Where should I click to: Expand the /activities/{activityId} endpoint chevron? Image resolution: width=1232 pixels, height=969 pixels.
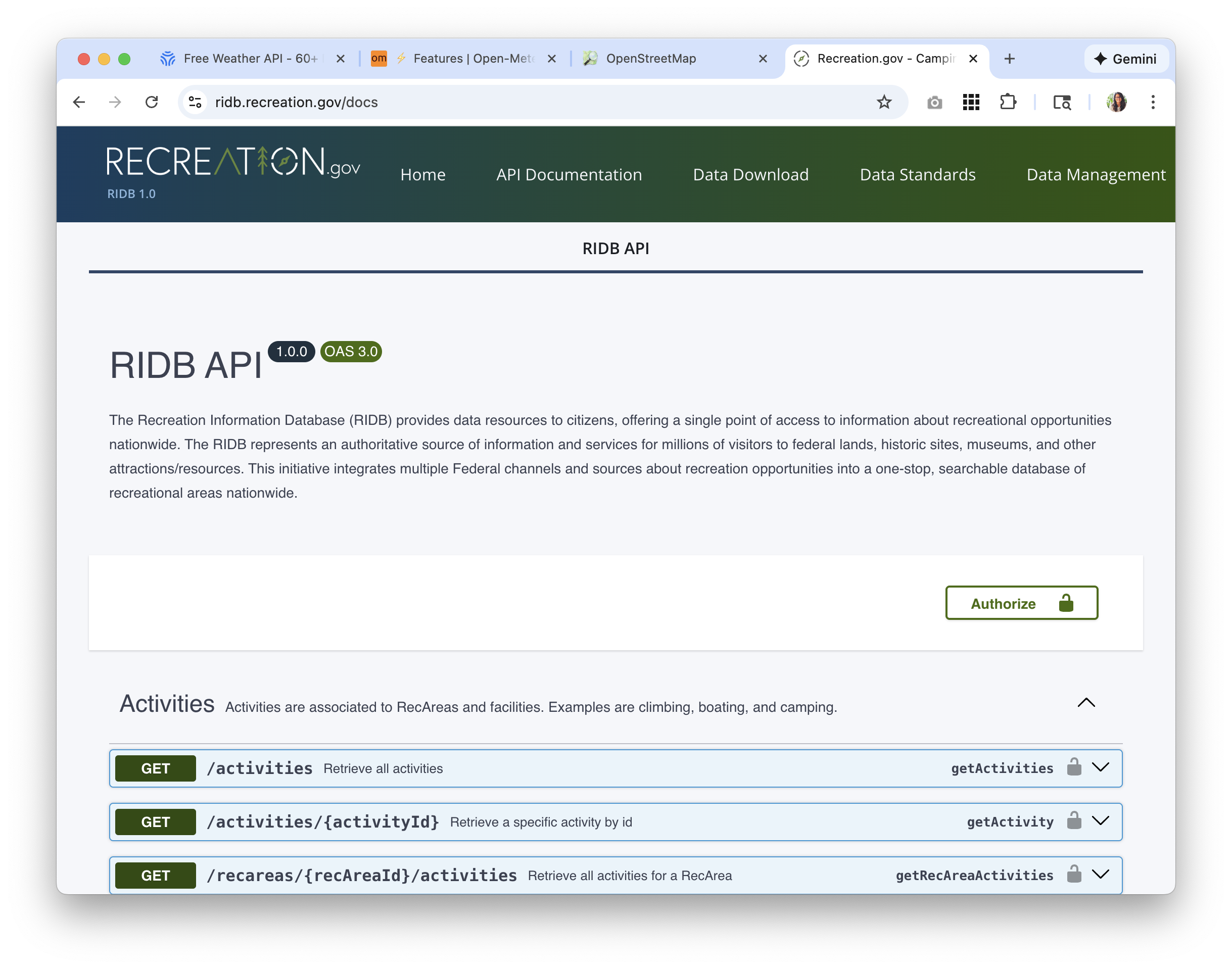pyautogui.click(x=1100, y=821)
